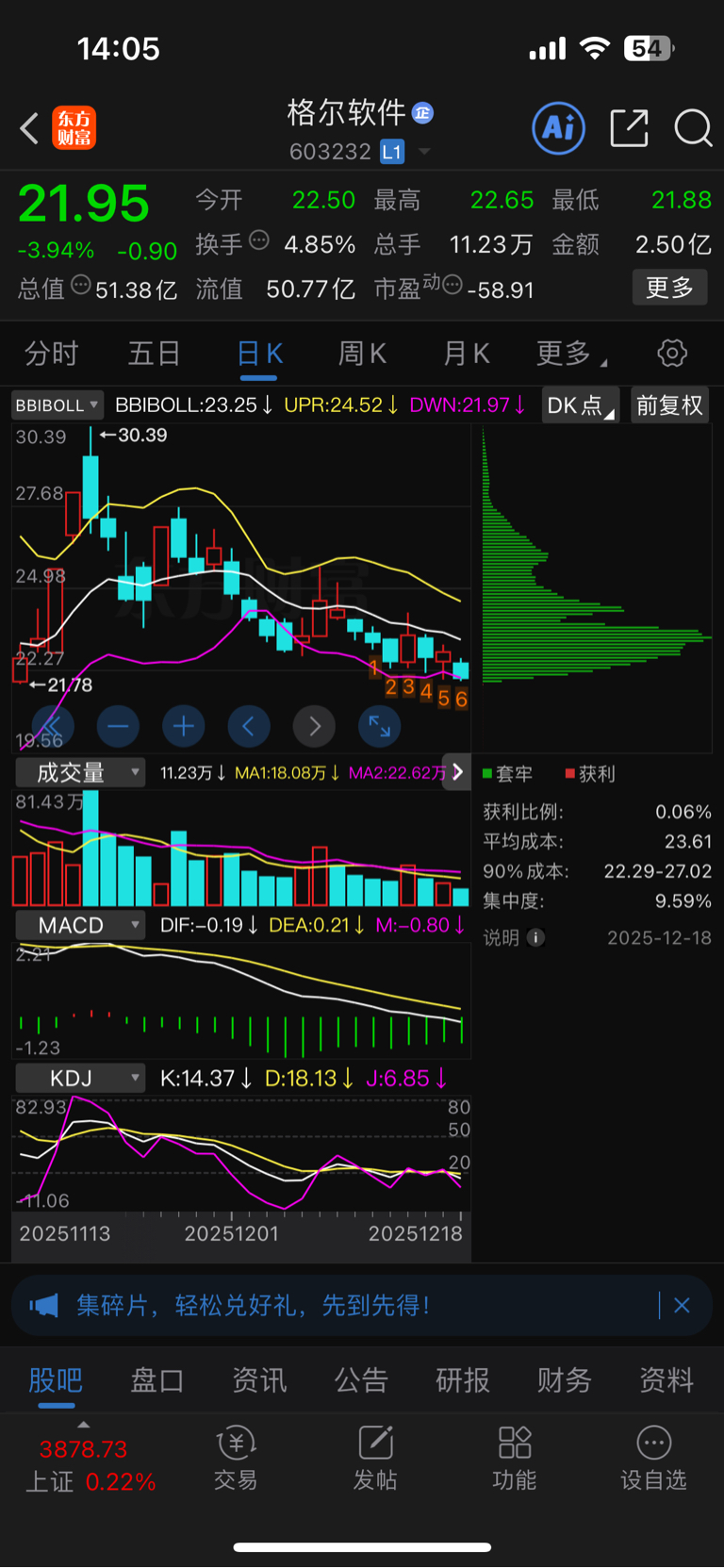724x1568 pixels.
Task: Tap the stock name 格尔软件
Action: coord(346,113)
